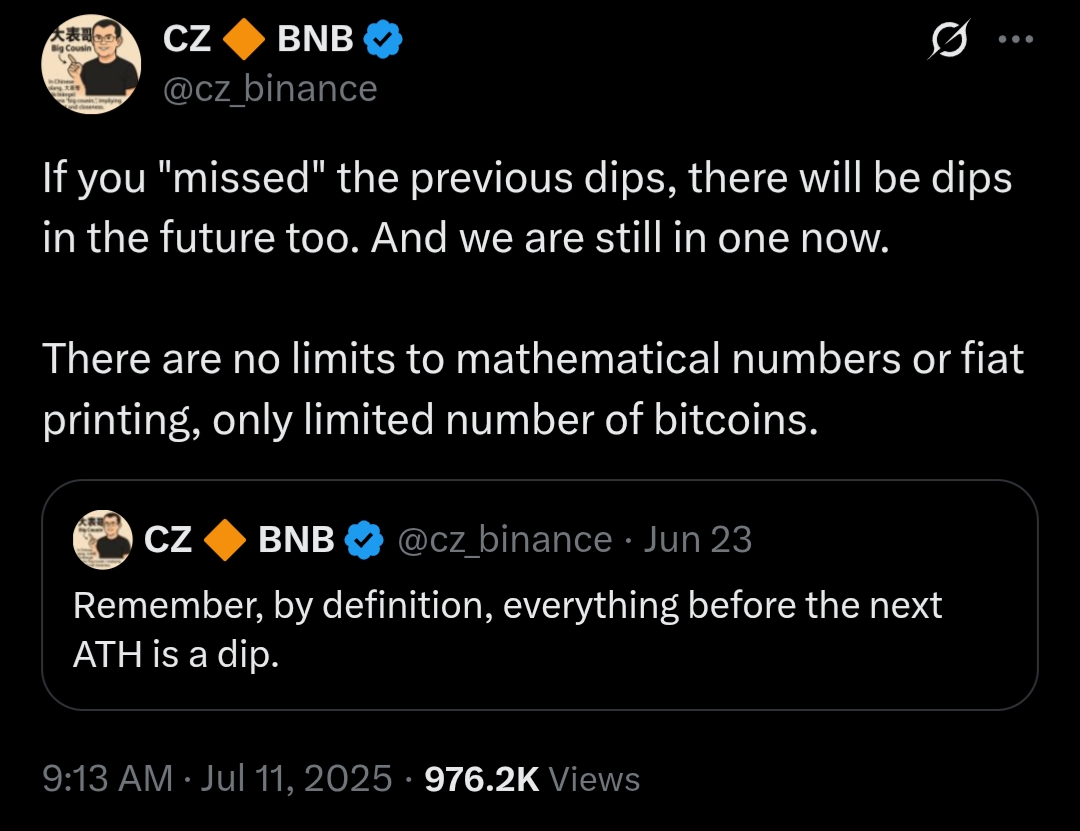Click the Jun 23 date on quoted tweet
The width and height of the screenshot is (1080, 831).
(698, 540)
